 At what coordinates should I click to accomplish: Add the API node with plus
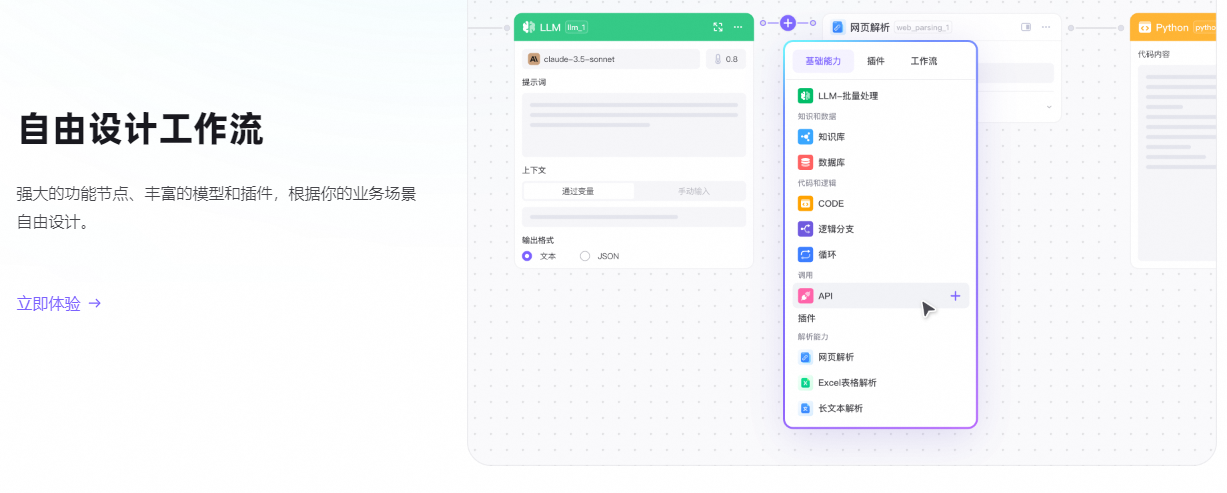click(x=955, y=296)
